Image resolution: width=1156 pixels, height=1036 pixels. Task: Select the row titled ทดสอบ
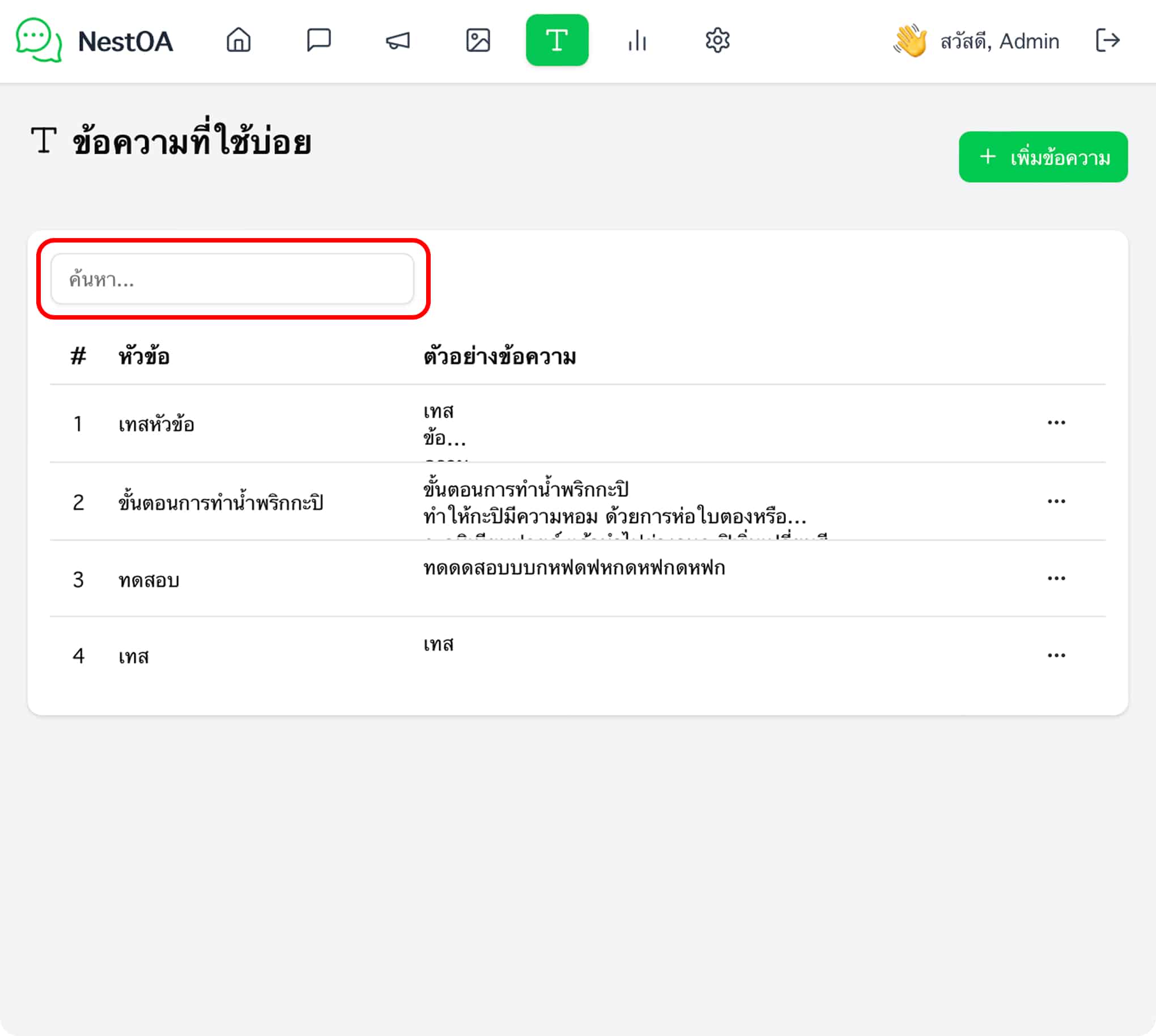pyautogui.click(x=577, y=579)
